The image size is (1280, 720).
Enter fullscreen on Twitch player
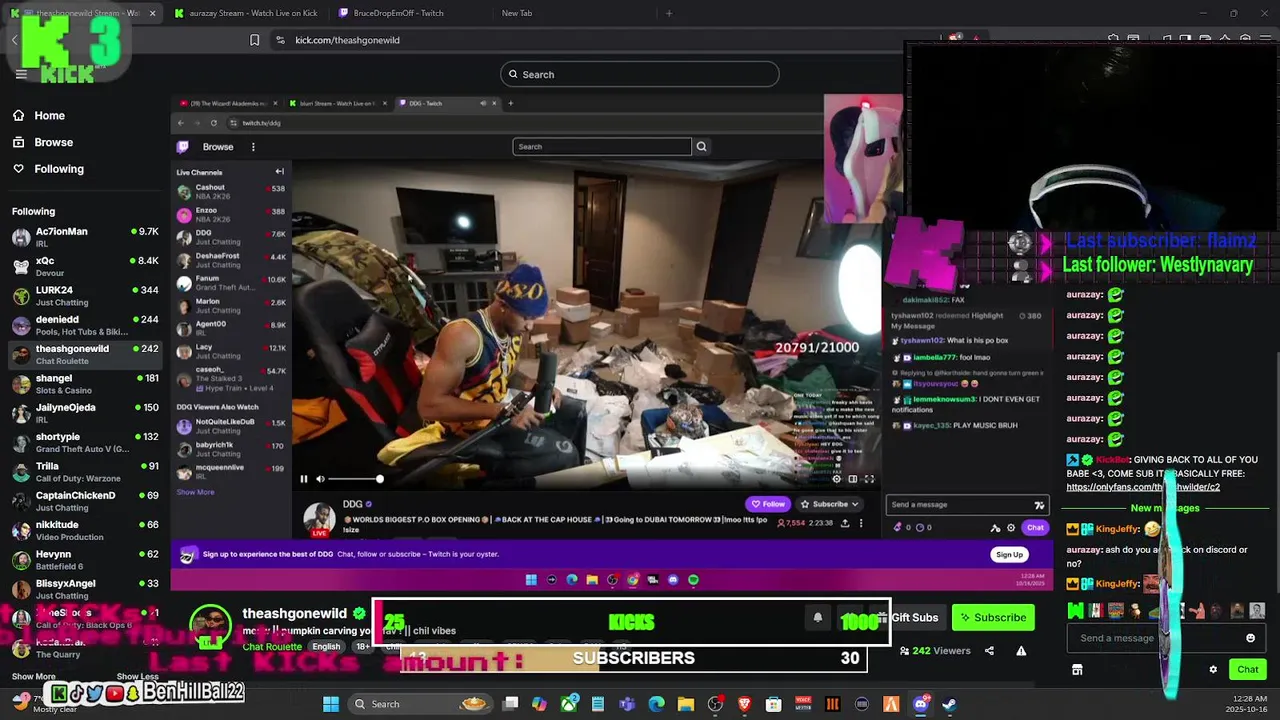click(x=869, y=479)
